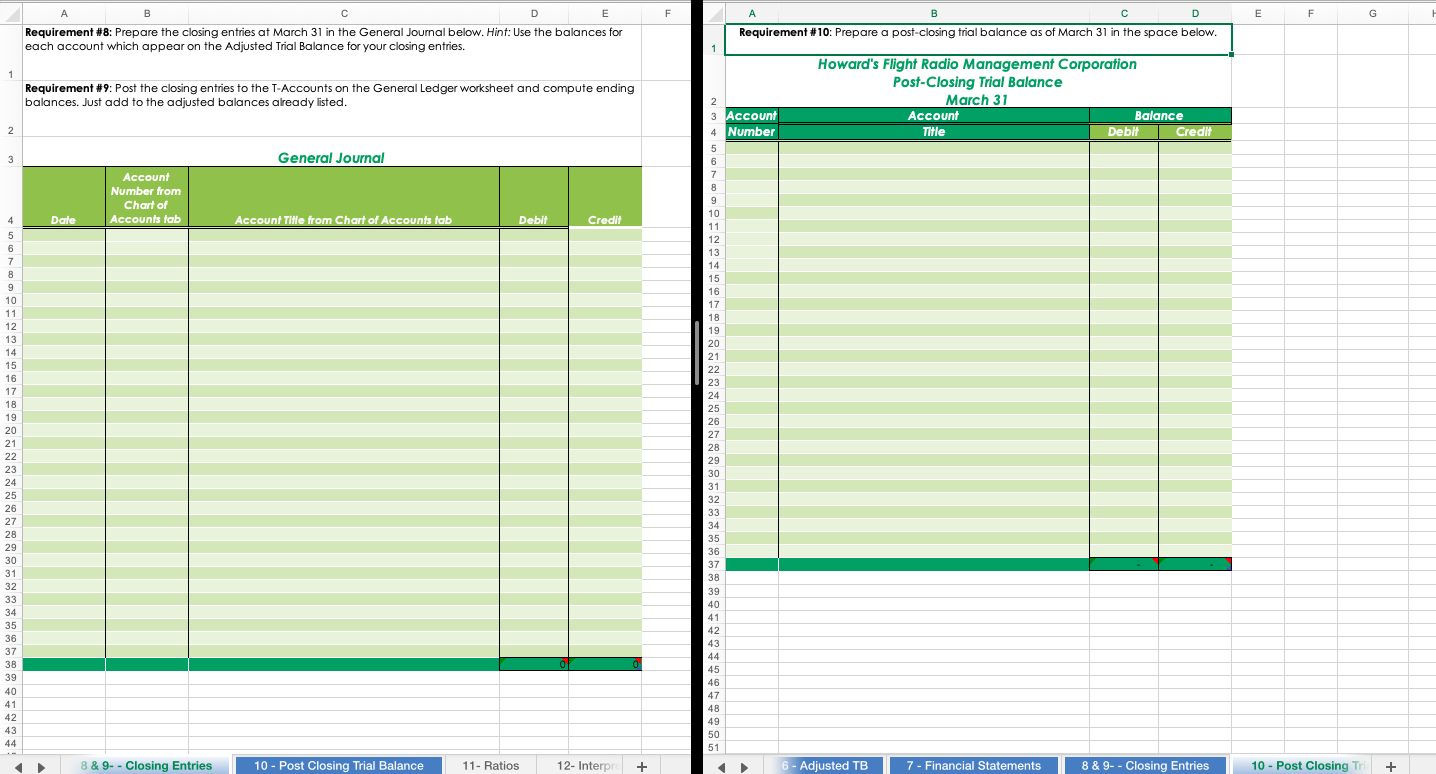Select column F header in right window

click(x=1313, y=13)
